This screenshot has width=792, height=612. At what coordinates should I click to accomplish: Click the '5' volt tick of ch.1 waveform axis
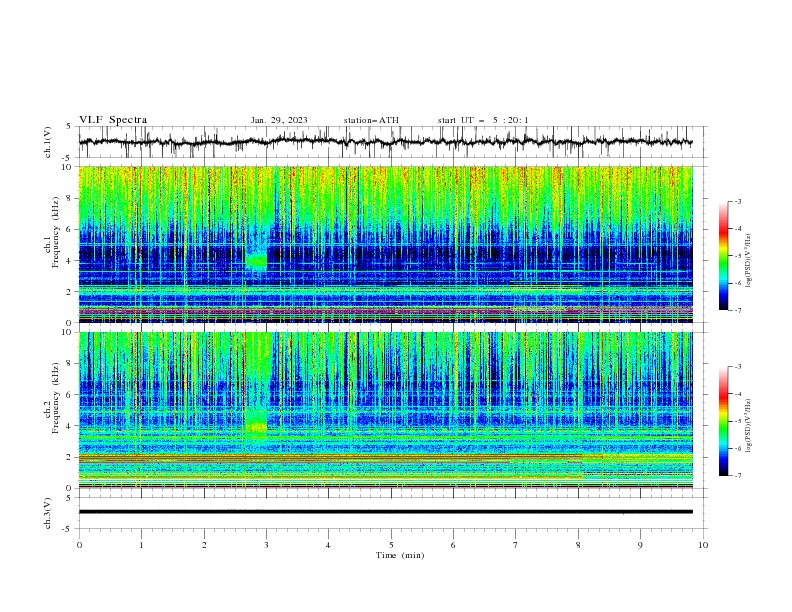[x=69, y=127]
